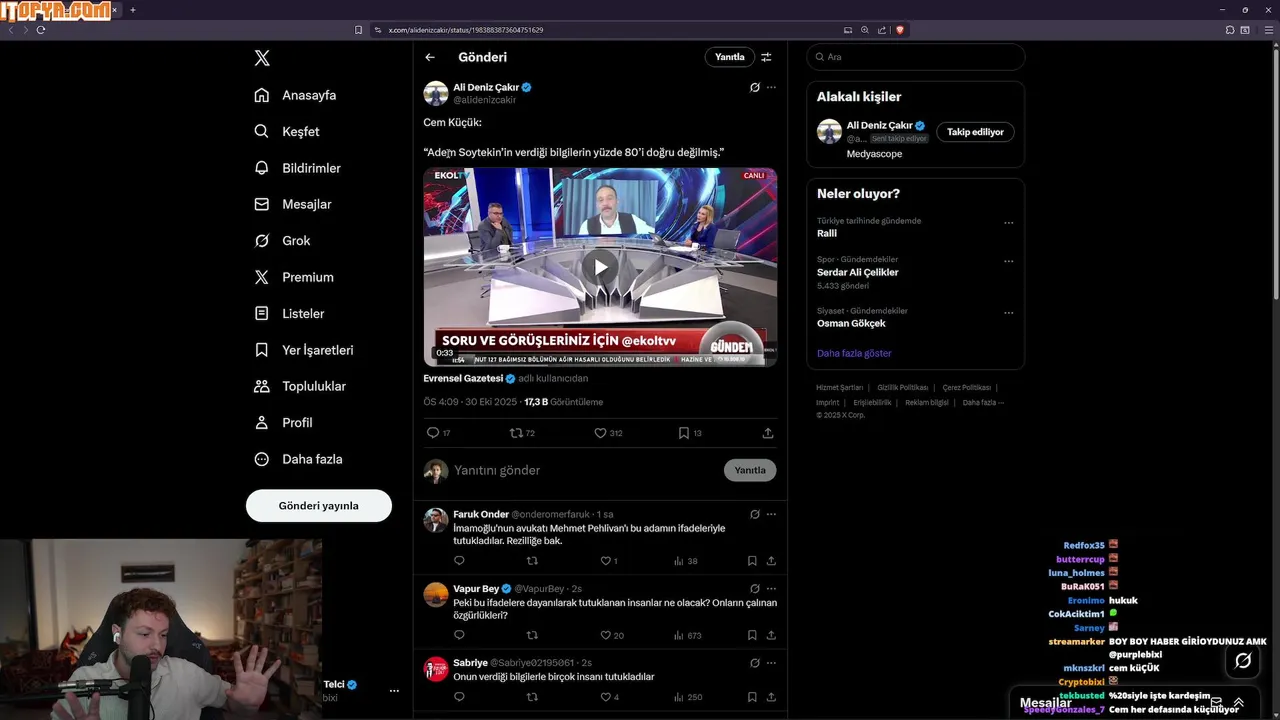View stats of Sabriye's reply showing 250
This screenshot has height=720, width=1280.
[688, 697]
